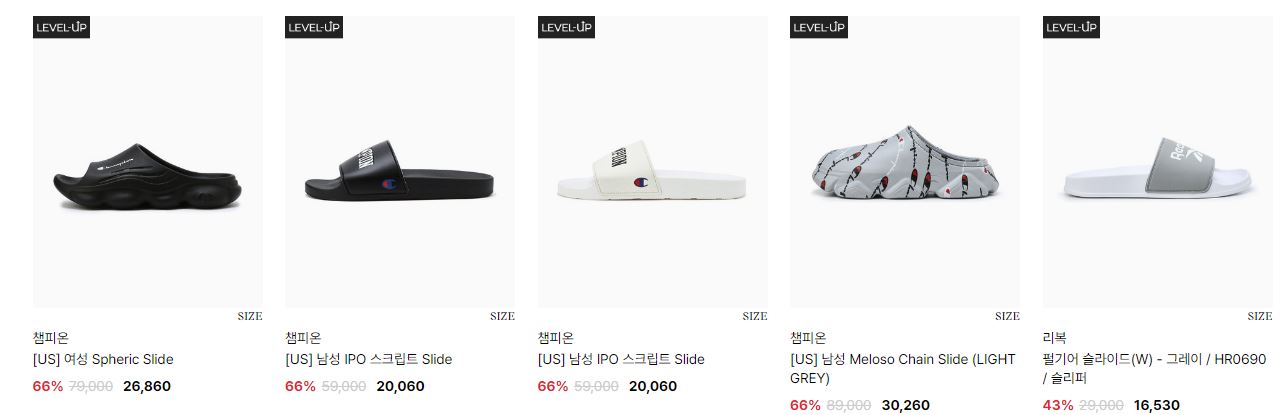Screen dimensions: 1286x415
Task: Show SIZE options under Meloso Chain Slide
Action: pos(1007,316)
